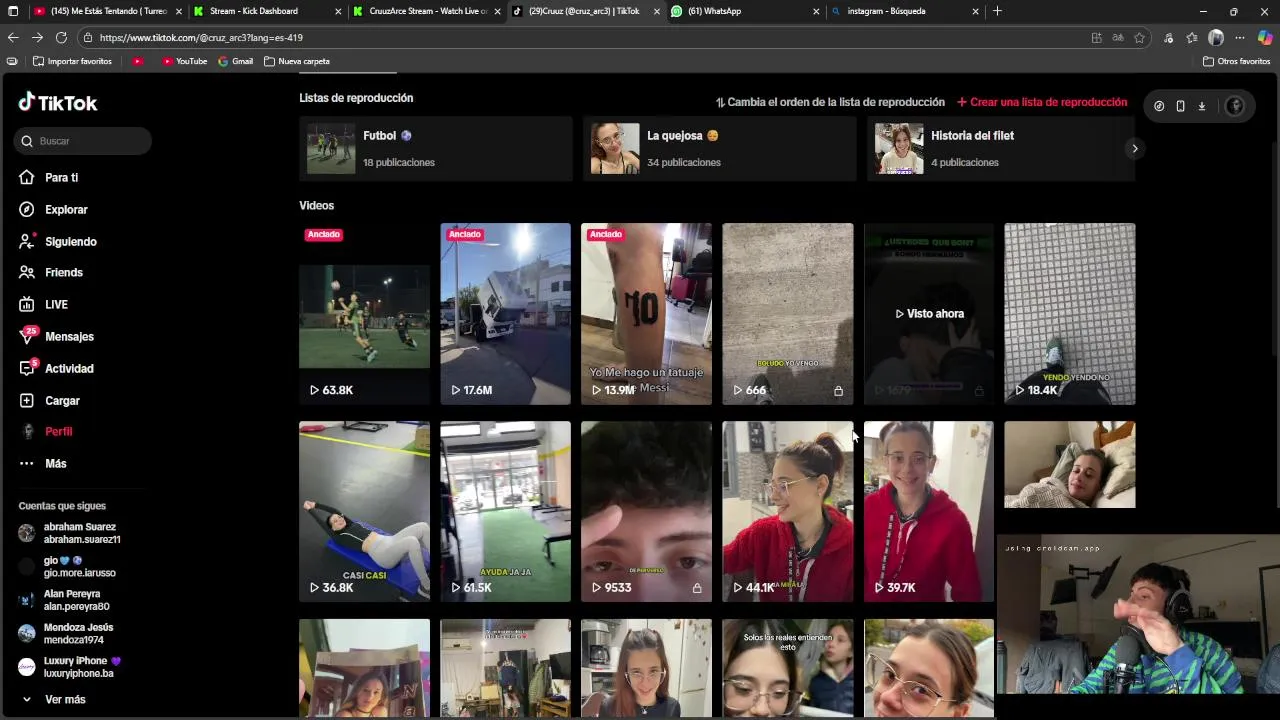
Task: Open Historia del filet playlist
Action: click(1001, 148)
